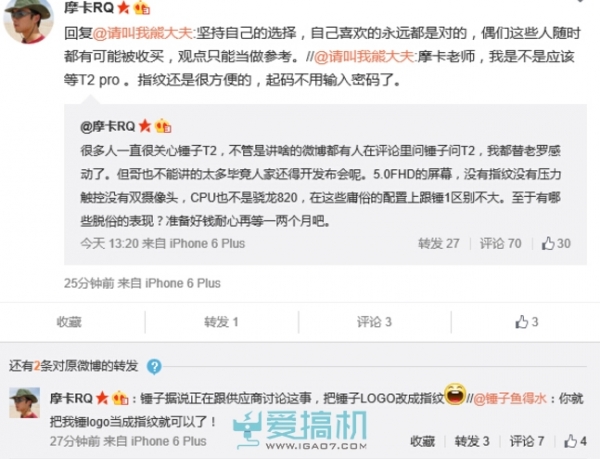This screenshot has height=459, width=600.
Task: Click 收藏 in the main post bar
Action: [x=69, y=322]
